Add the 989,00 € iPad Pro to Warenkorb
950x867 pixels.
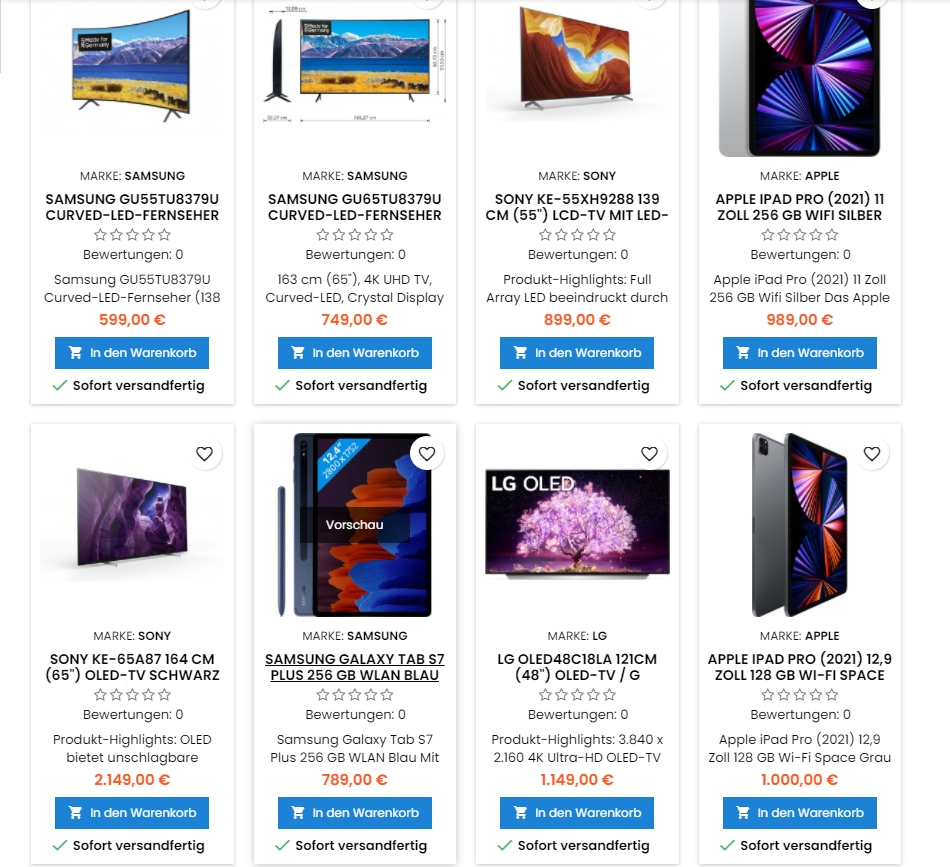(x=800, y=353)
